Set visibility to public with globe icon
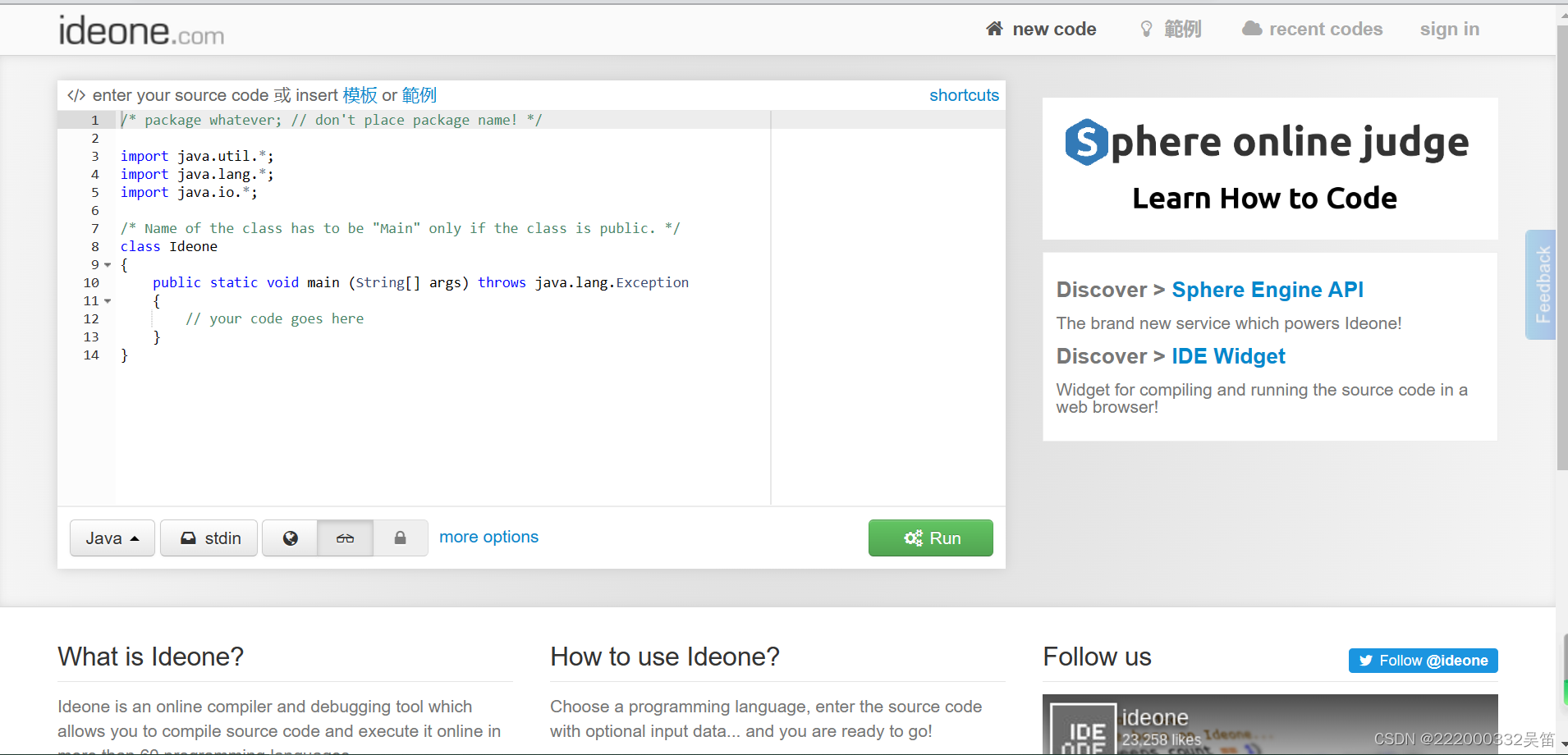The image size is (1568, 755). [290, 538]
